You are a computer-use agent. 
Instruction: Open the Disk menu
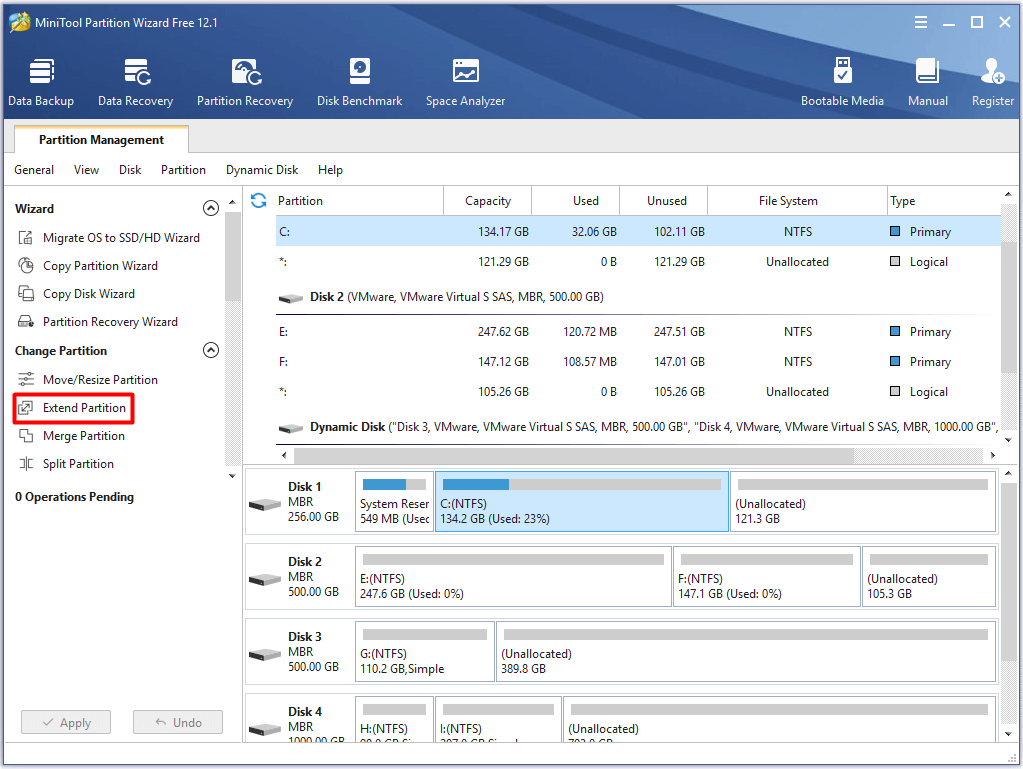coord(130,170)
